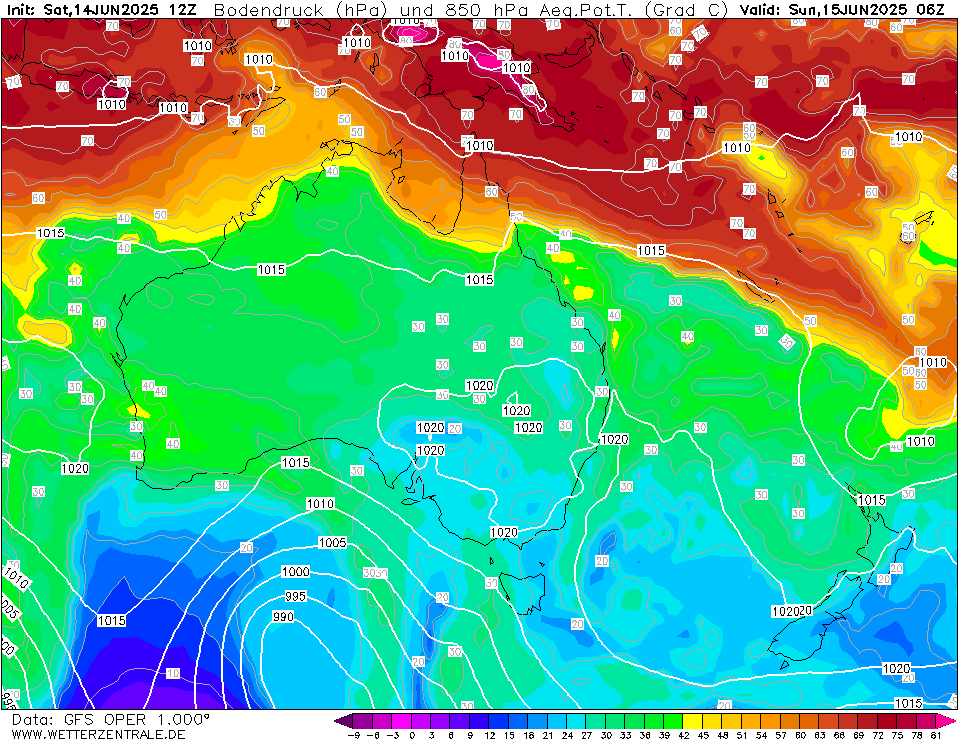Click the 81 value on the legend

(x=936, y=735)
